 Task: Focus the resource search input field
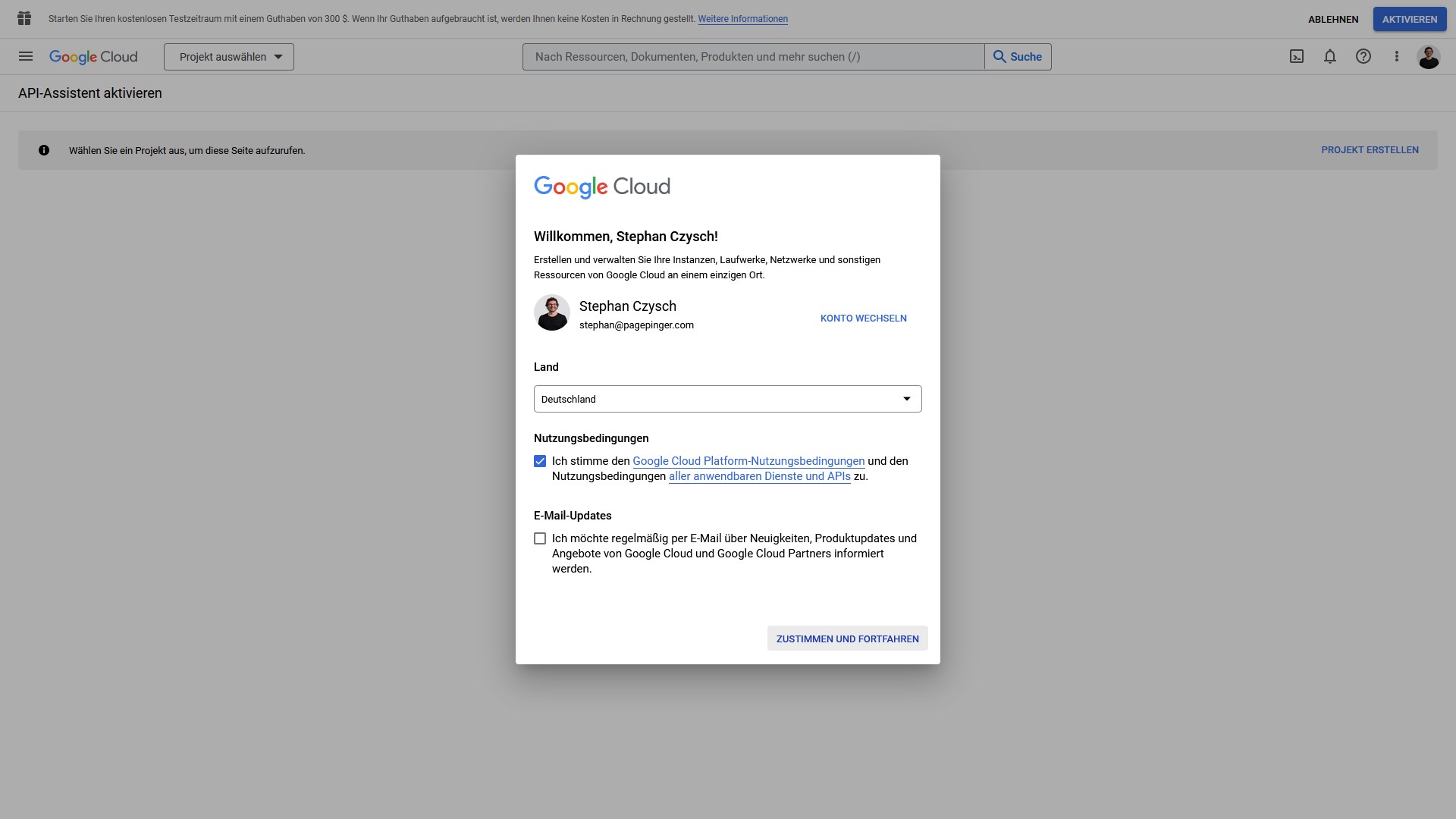[753, 57]
